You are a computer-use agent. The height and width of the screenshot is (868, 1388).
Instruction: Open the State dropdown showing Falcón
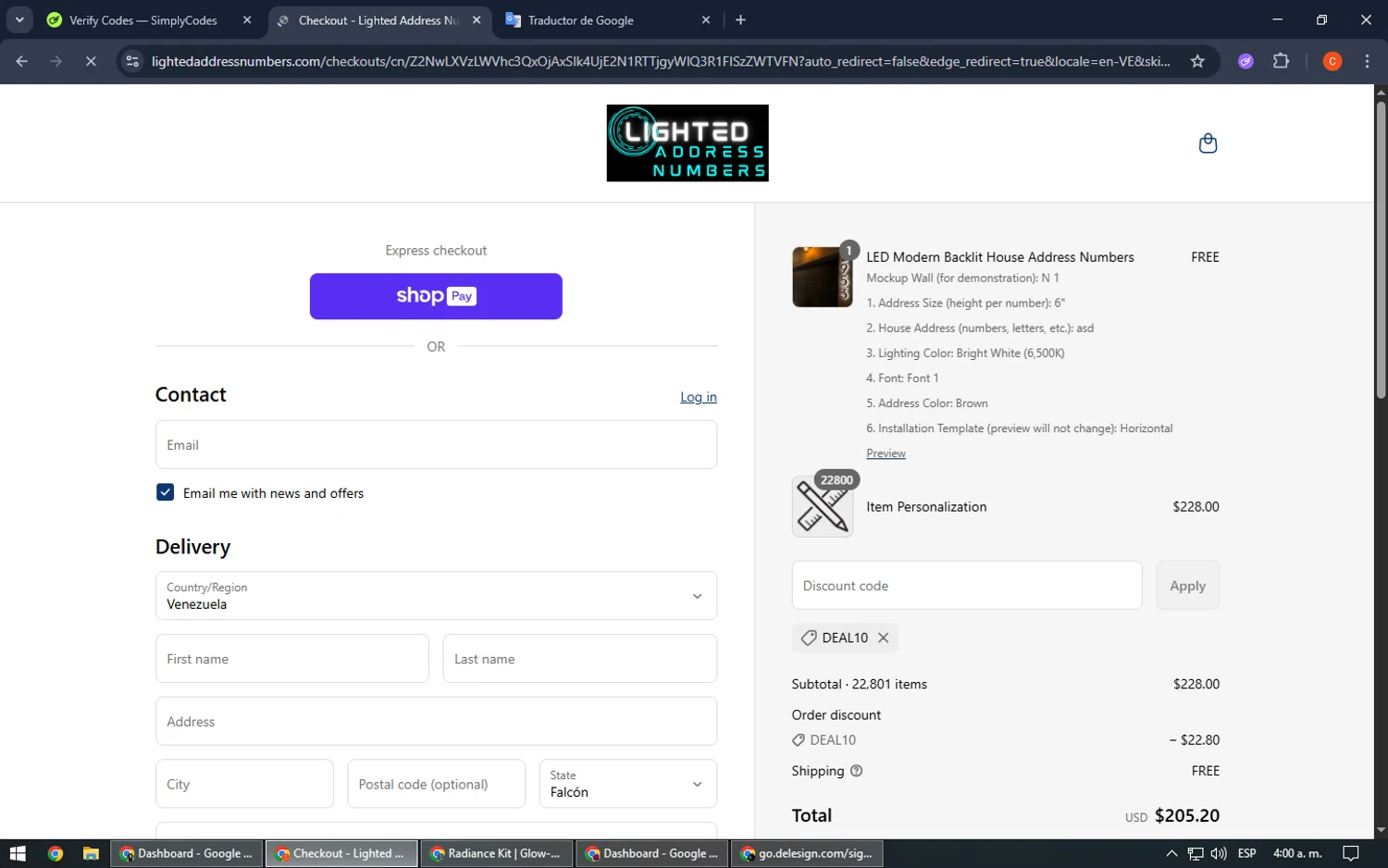tap(628, 784)
